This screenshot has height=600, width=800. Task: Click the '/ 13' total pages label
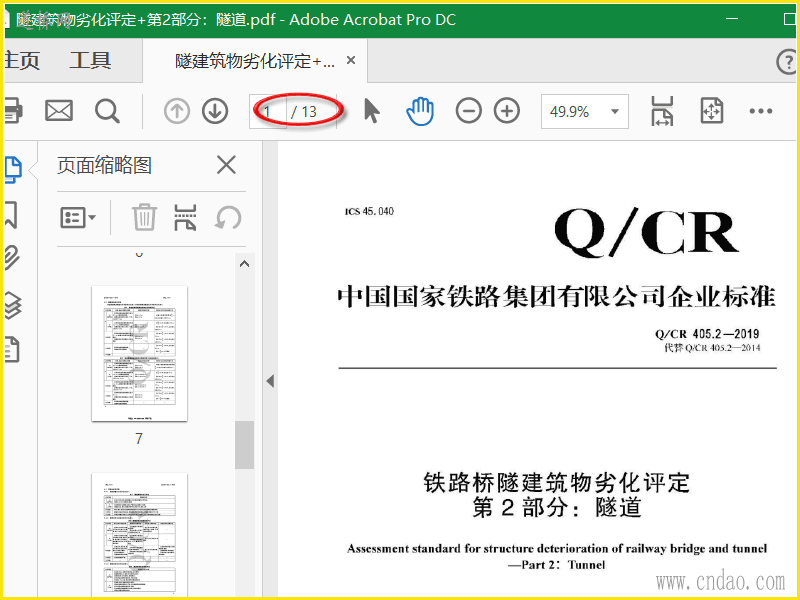(304, 111)
